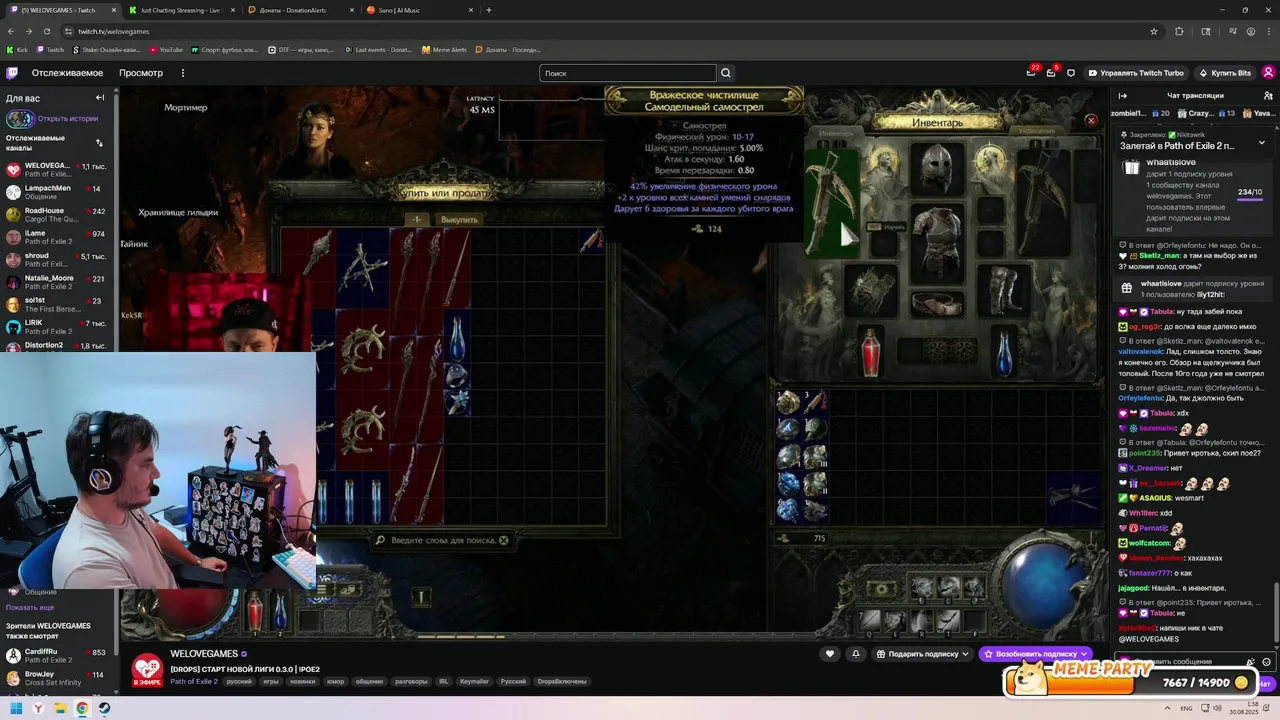Select the red life flask in inventory
The height and width of the screenshot is (720, 1280).
click(871, 354)
